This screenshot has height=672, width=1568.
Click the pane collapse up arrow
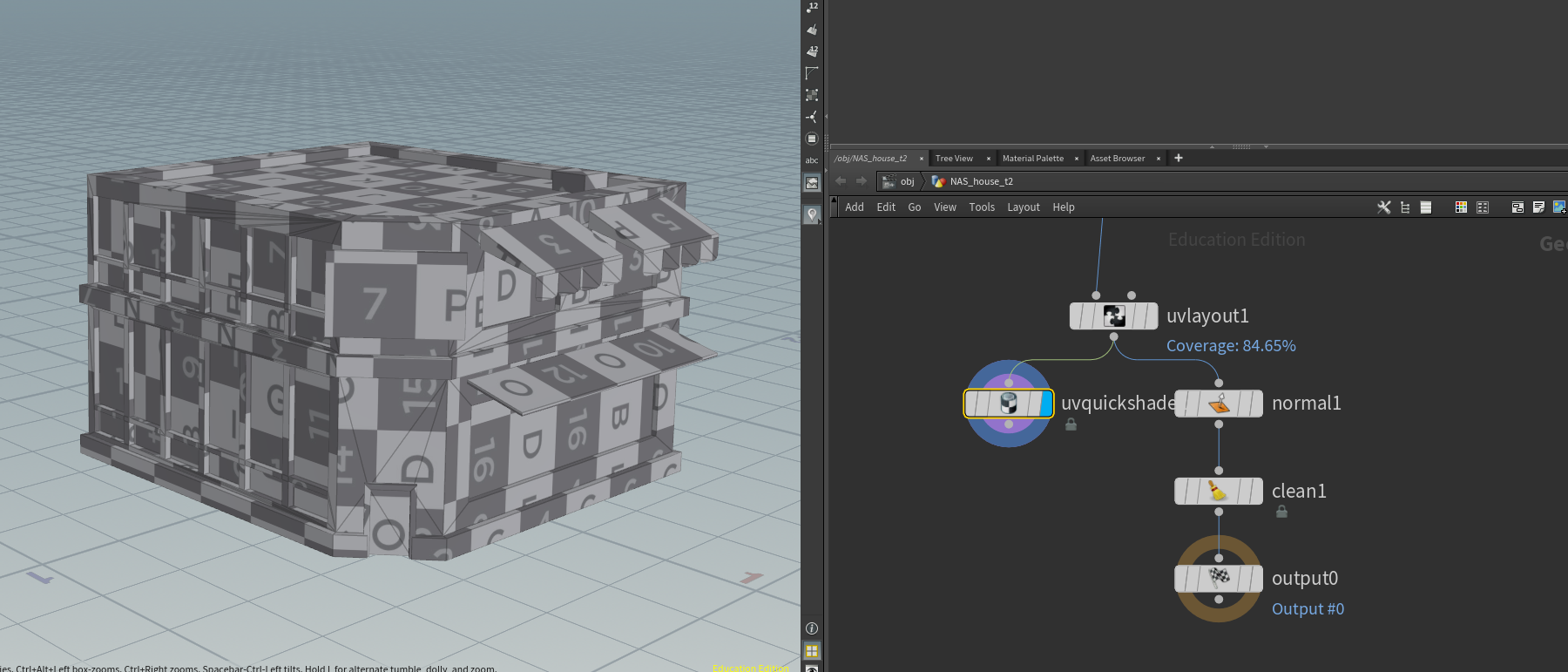point(1212,146)
